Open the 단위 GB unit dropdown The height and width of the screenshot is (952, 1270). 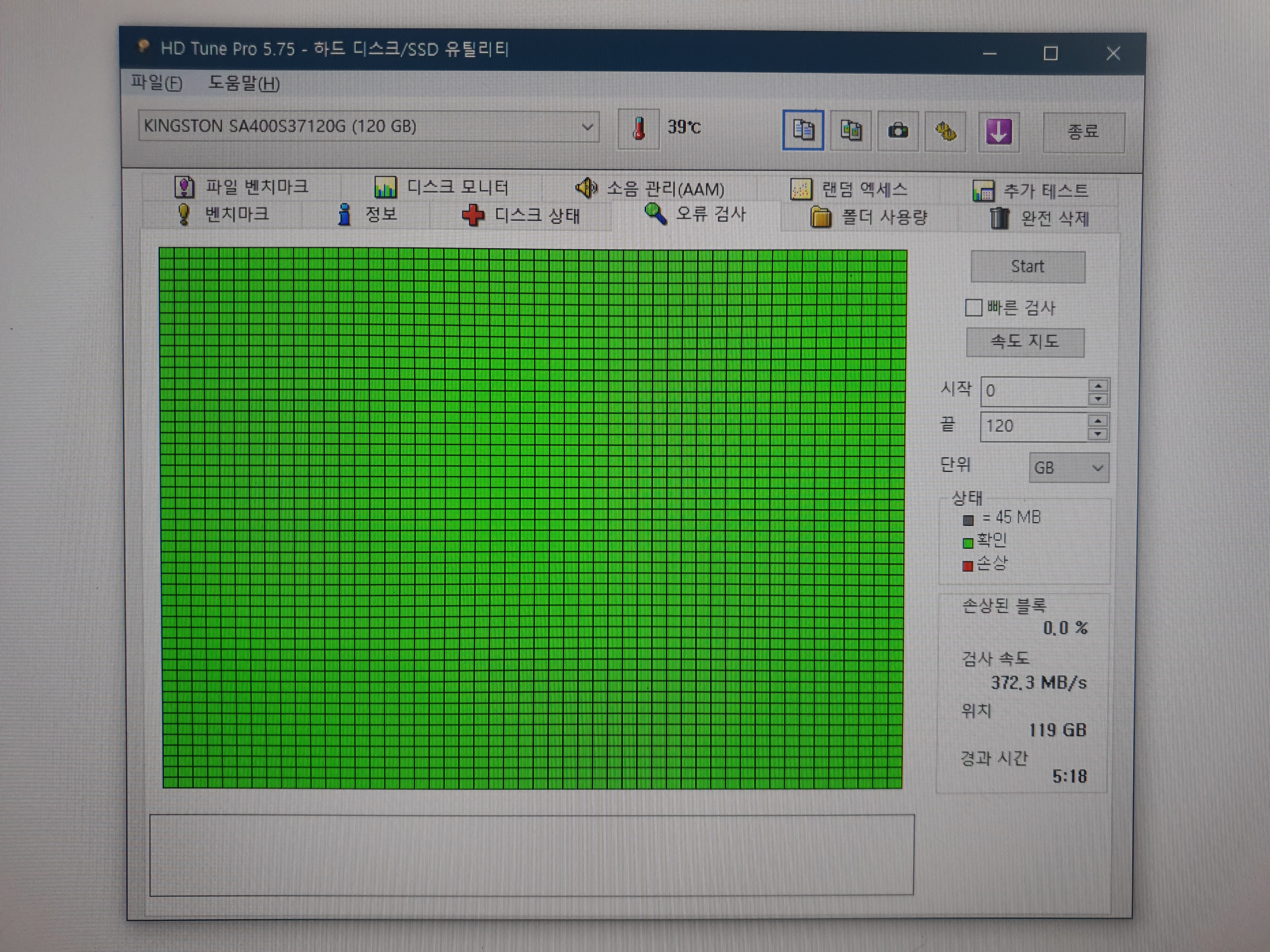pyautogui.click(x=1068, y=468)
